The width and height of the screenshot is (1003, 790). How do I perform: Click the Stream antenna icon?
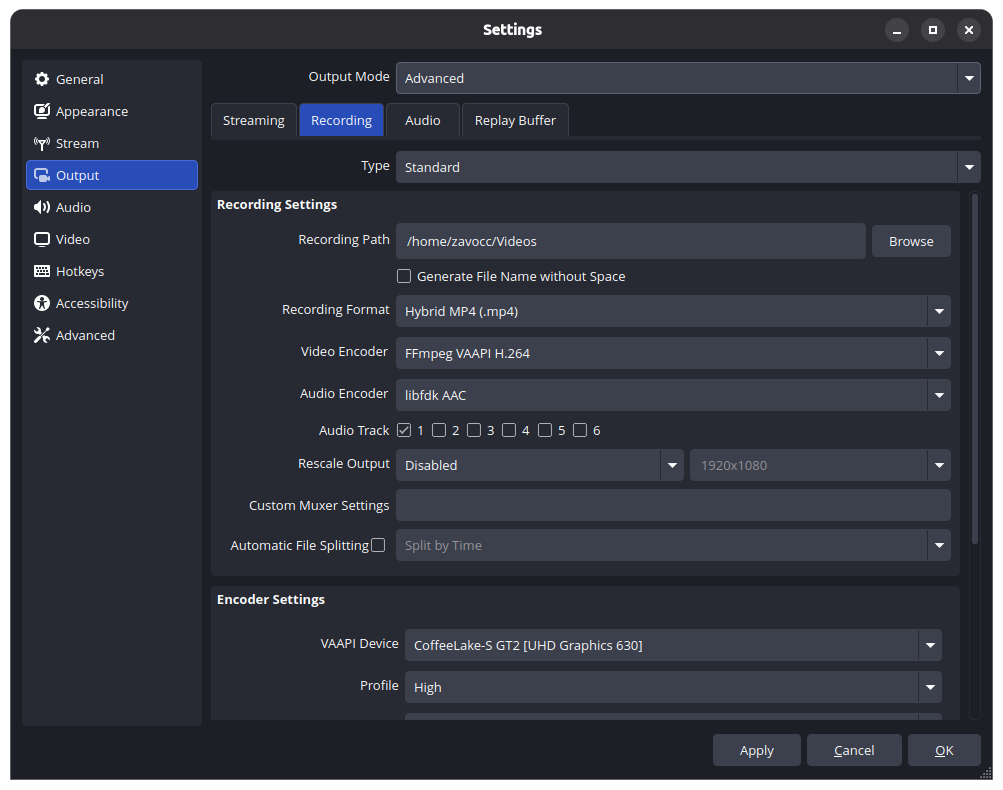pos(42,143)
